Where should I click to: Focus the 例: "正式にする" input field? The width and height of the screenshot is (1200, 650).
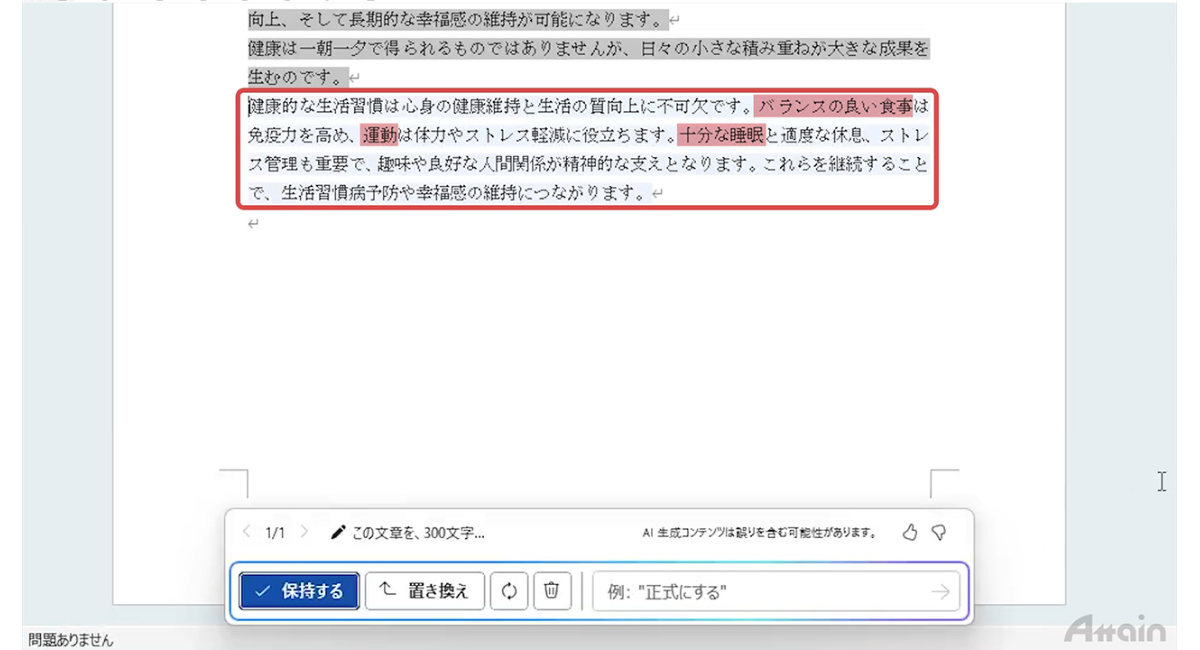pyautogui.click(x=760, y=592)
